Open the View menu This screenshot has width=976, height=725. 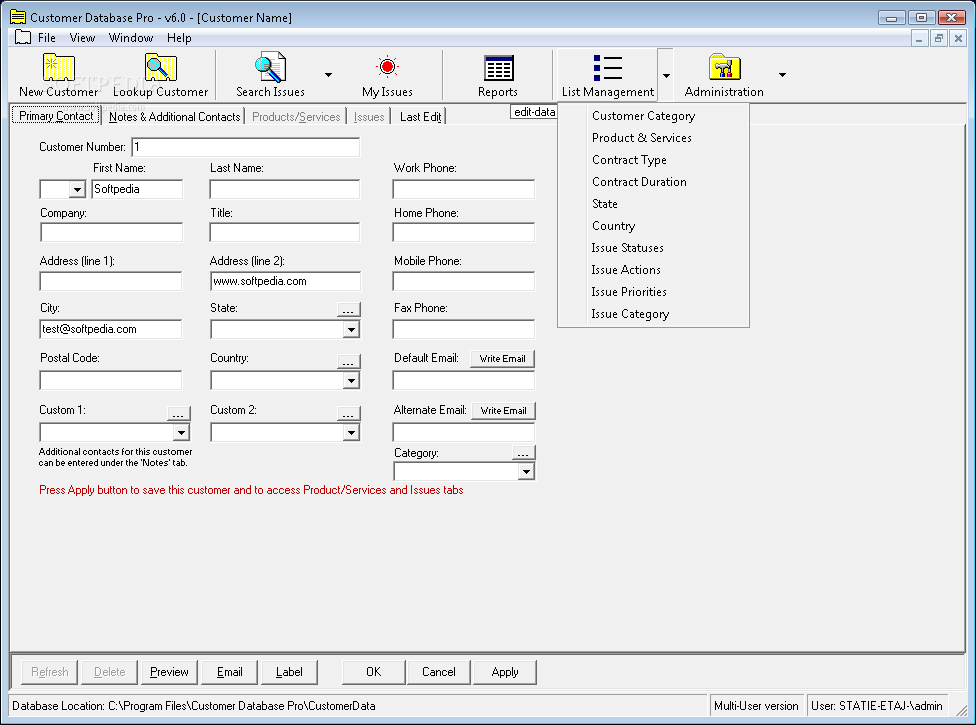coord(82,38)
